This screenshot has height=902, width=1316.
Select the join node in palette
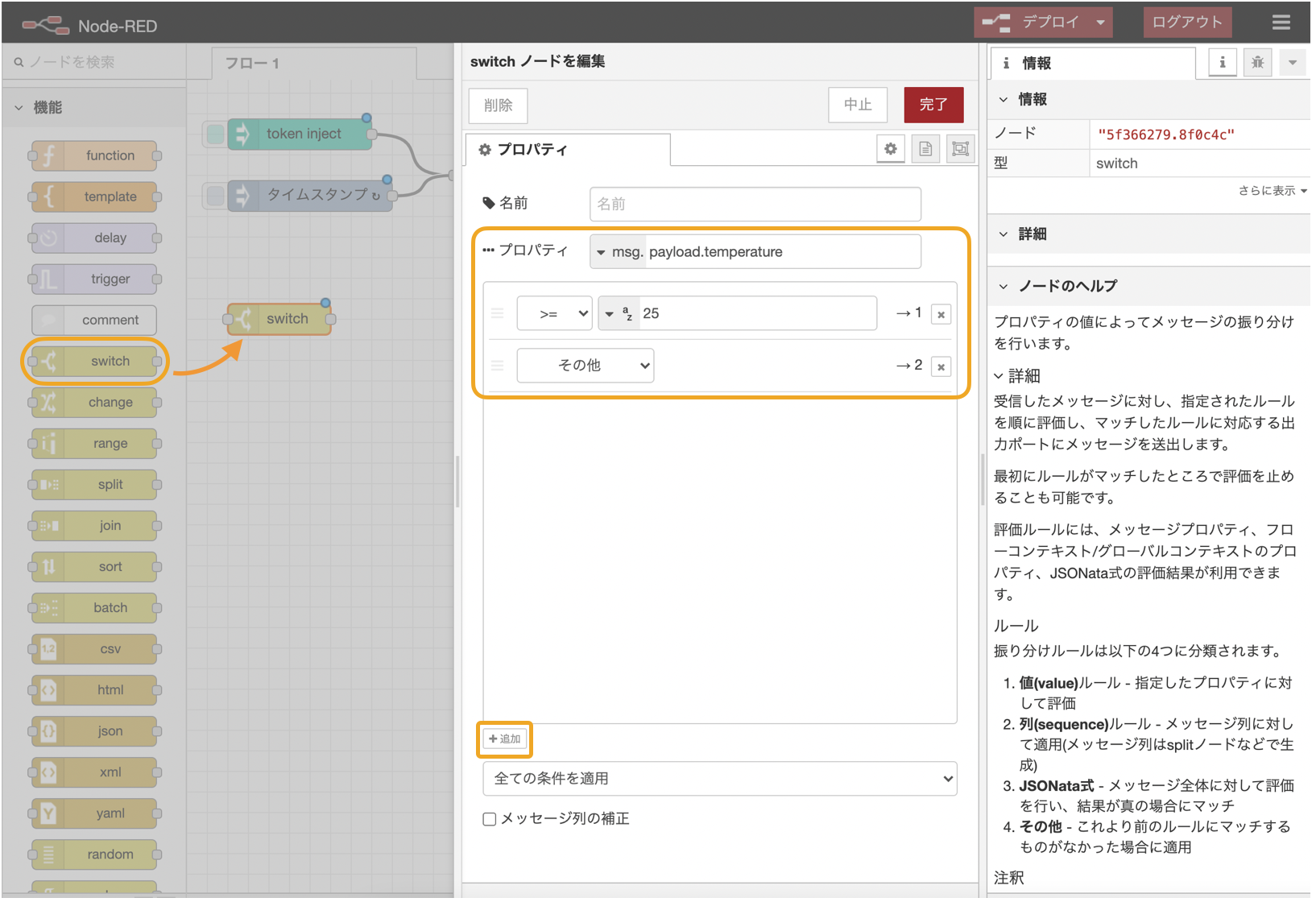95,525
